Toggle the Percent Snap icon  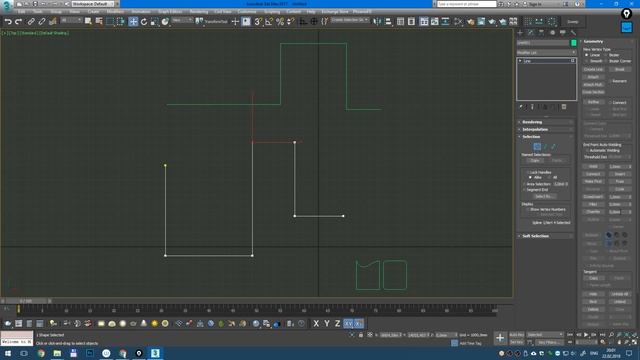click(x=280, y=22)
